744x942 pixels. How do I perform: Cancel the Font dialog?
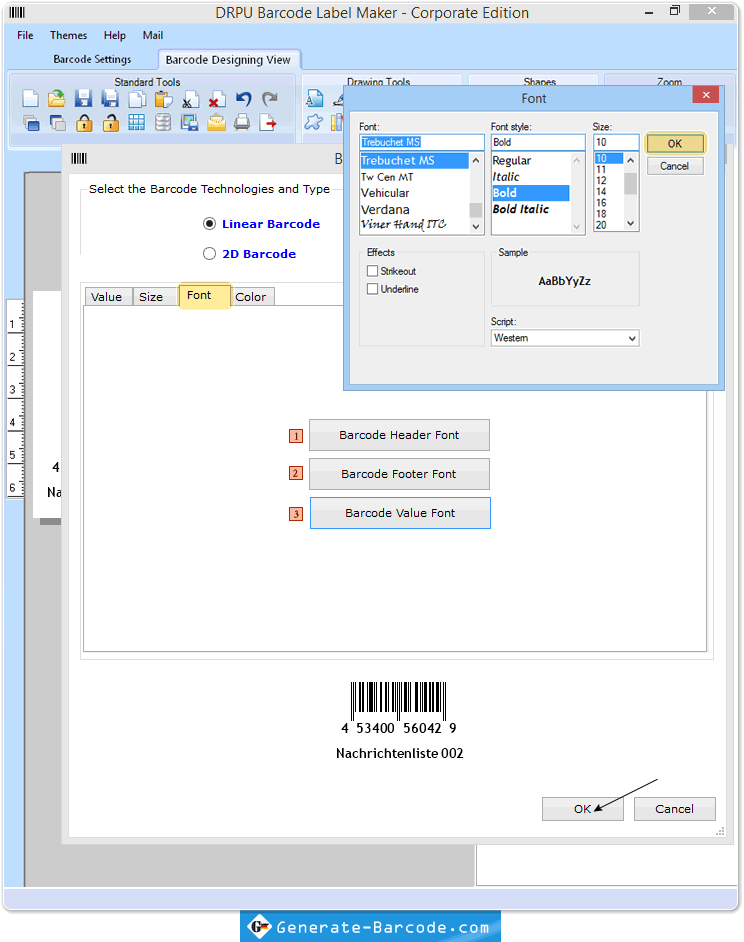pos(675,166)
